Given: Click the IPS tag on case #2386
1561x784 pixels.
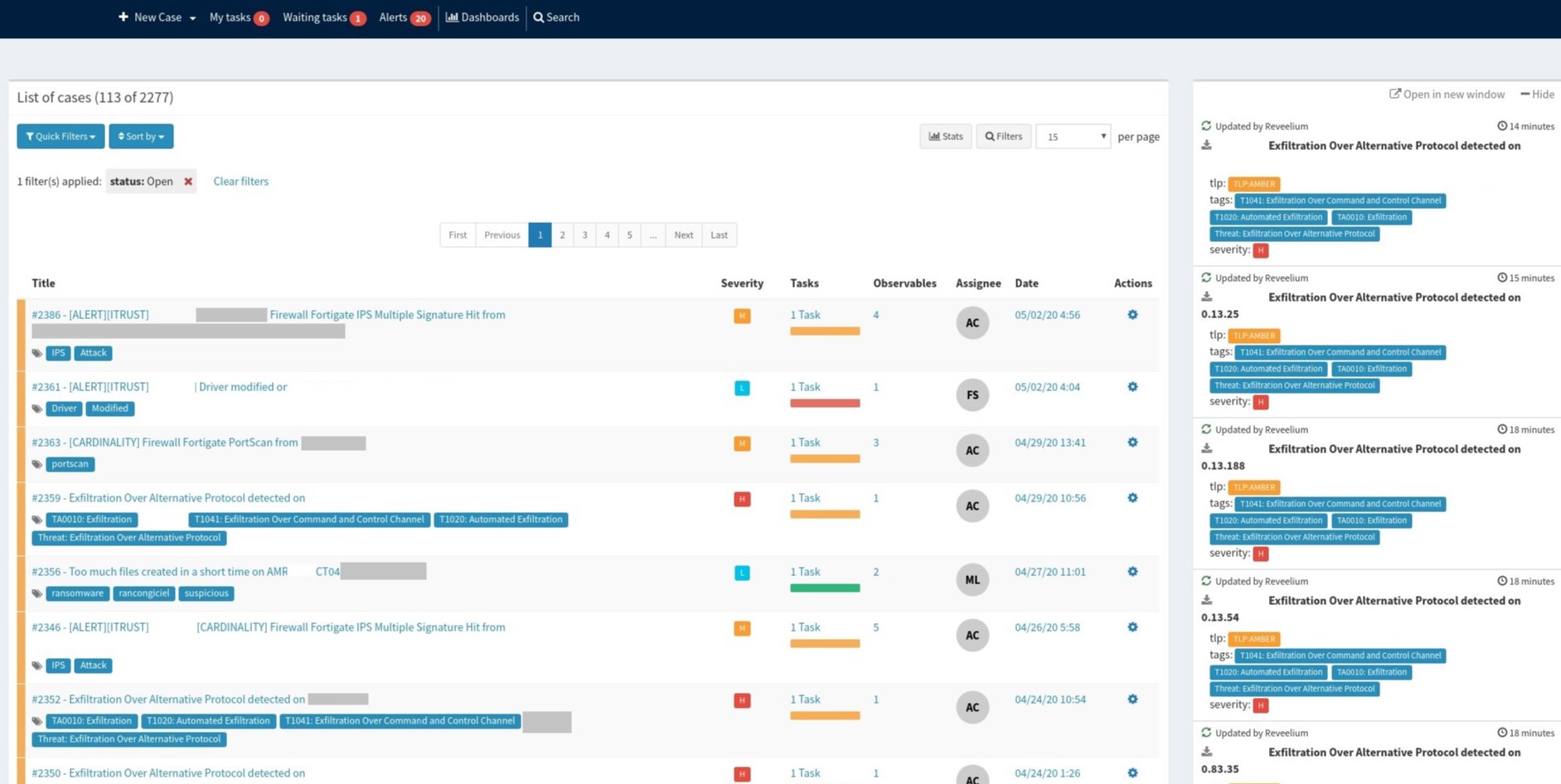Looking at the screenshot, I should [x=58, y=353].
